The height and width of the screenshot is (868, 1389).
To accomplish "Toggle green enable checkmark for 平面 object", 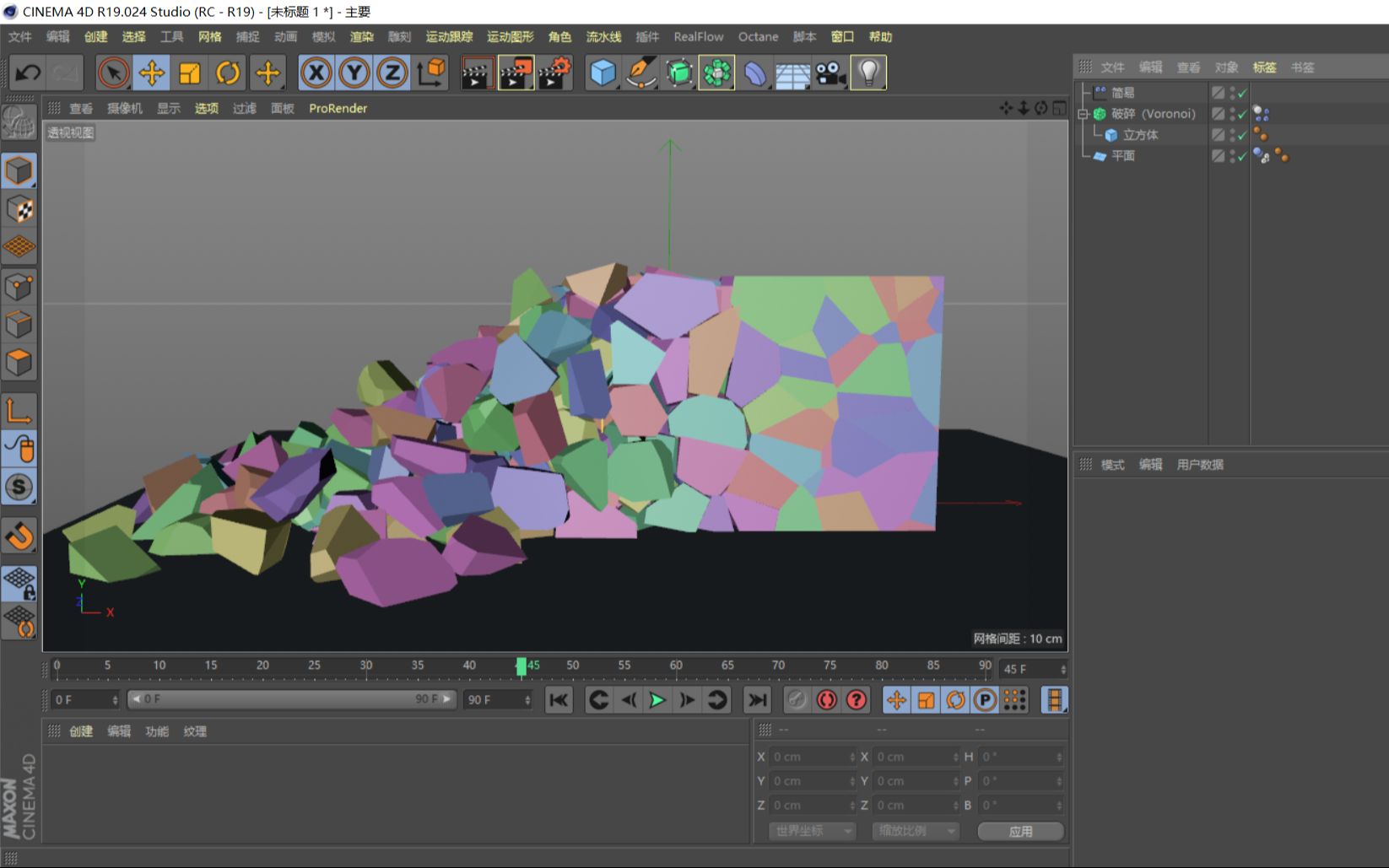I will click(x=1242, y=156).
